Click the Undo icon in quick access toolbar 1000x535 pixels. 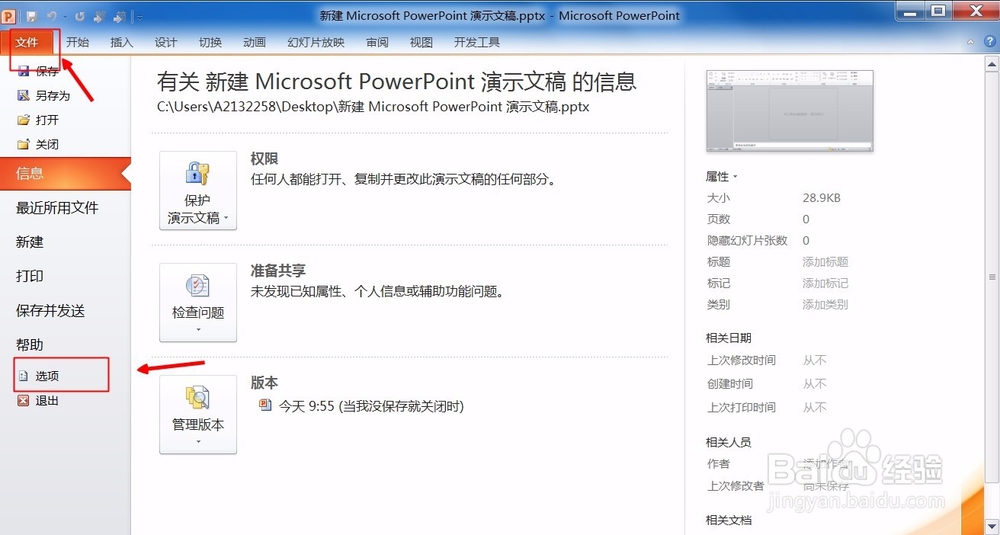tap(52, 16)
